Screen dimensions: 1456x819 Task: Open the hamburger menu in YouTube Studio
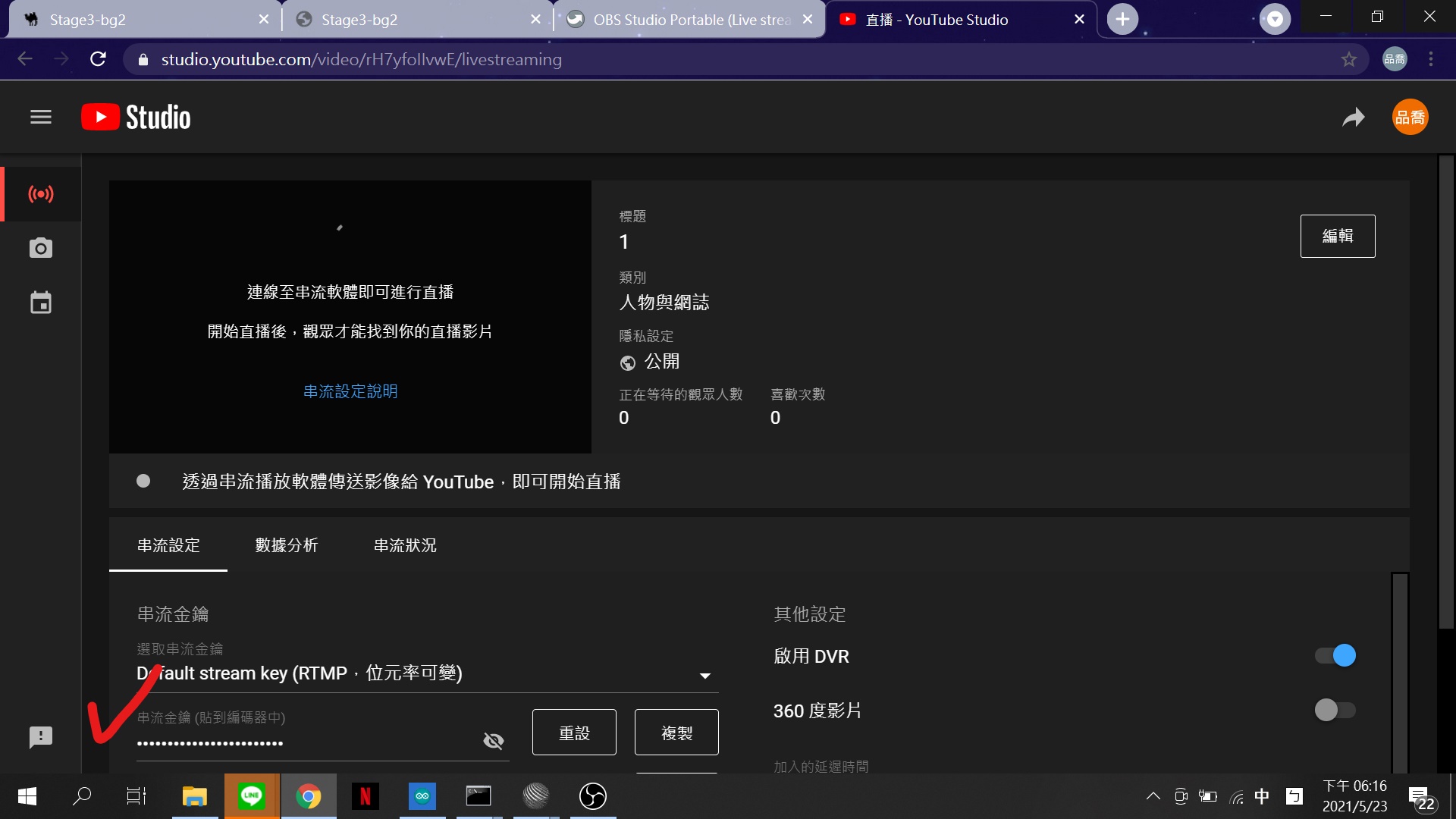(41, 117)
